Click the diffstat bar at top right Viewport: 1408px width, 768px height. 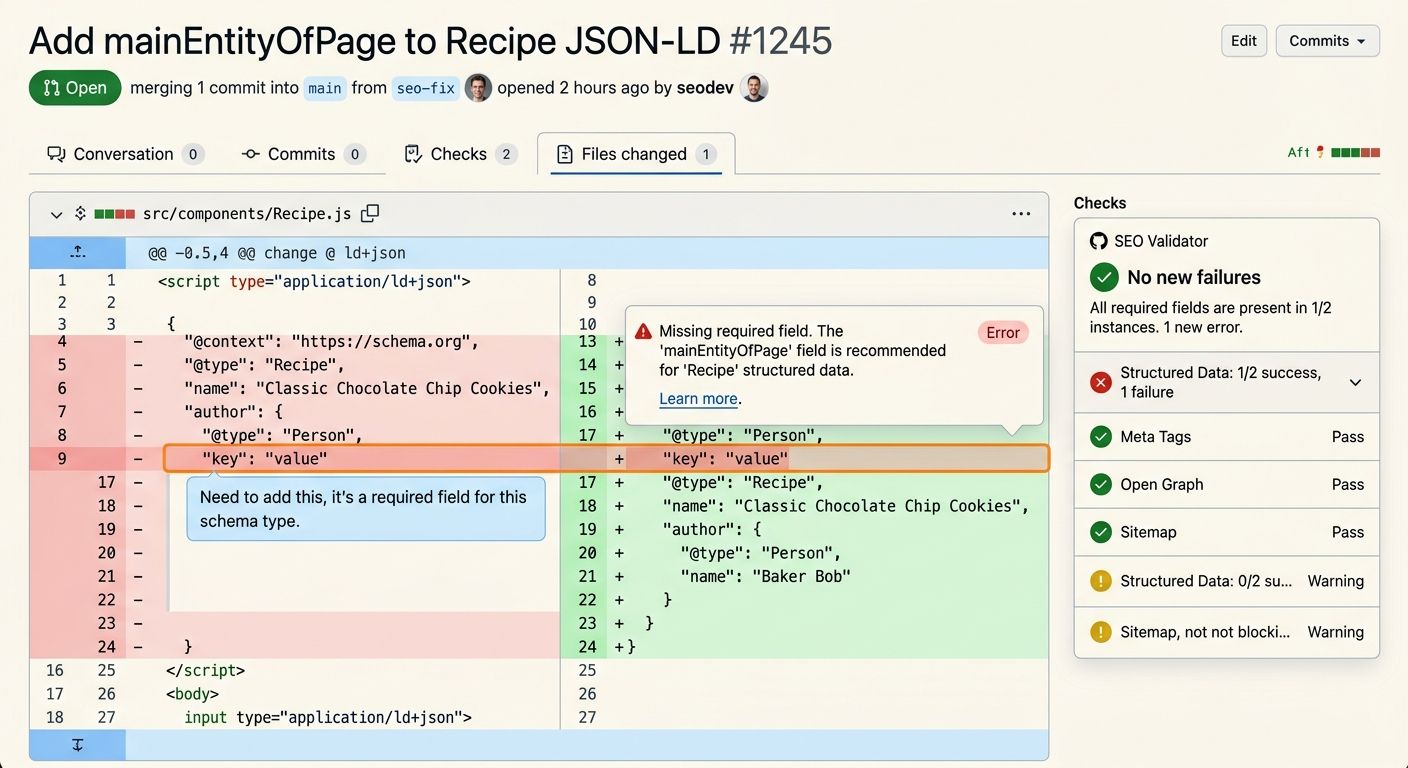coord(1355,153)
